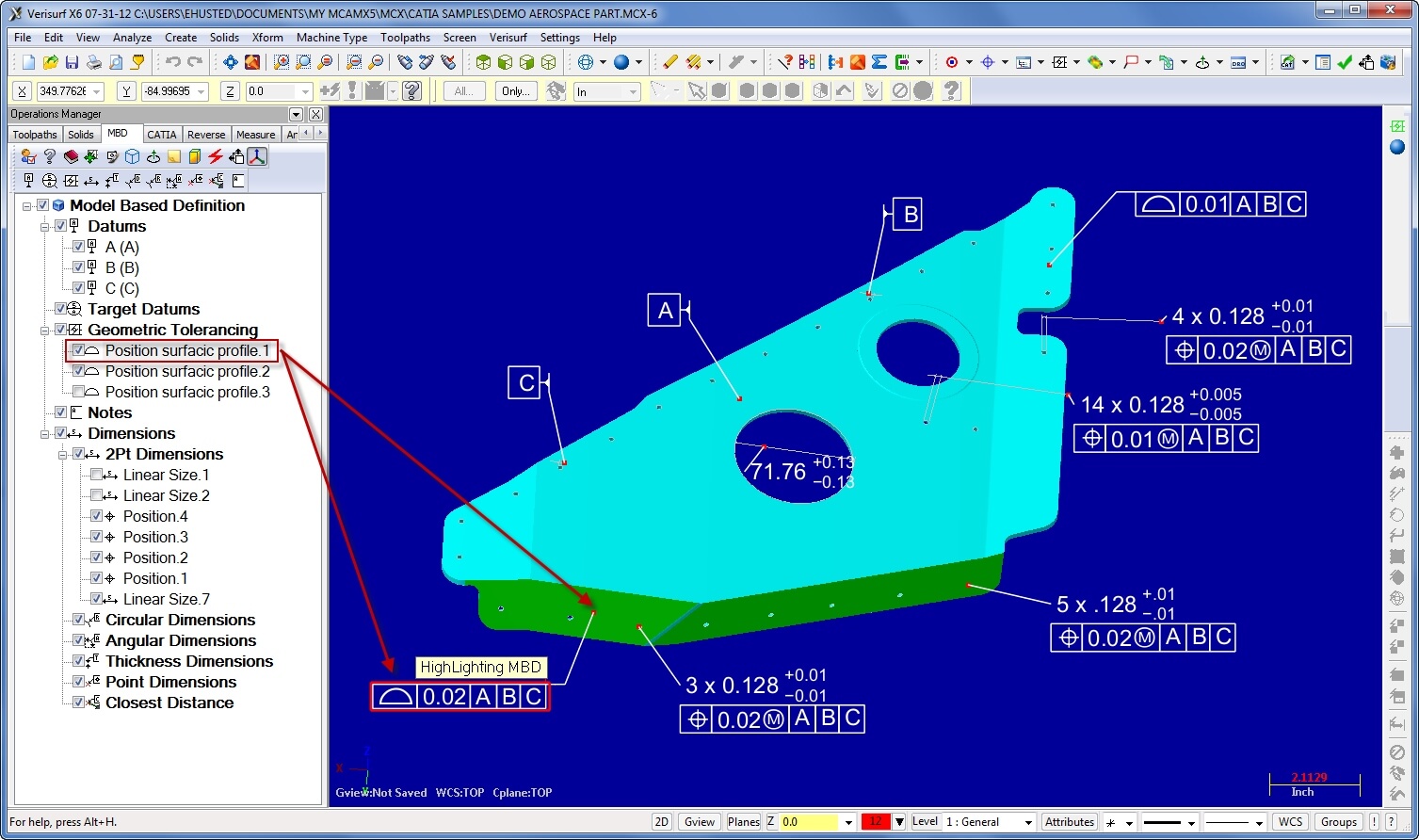1419x840 pixels.
Task: Click the Attributes button
Action: (1070, 822)
